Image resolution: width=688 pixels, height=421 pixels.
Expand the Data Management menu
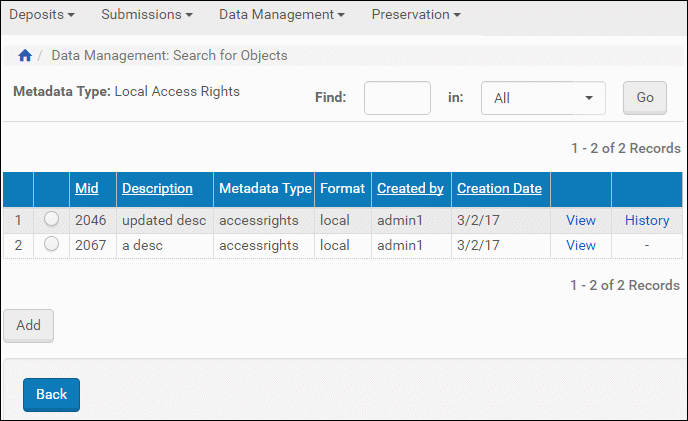click(281, 15)
